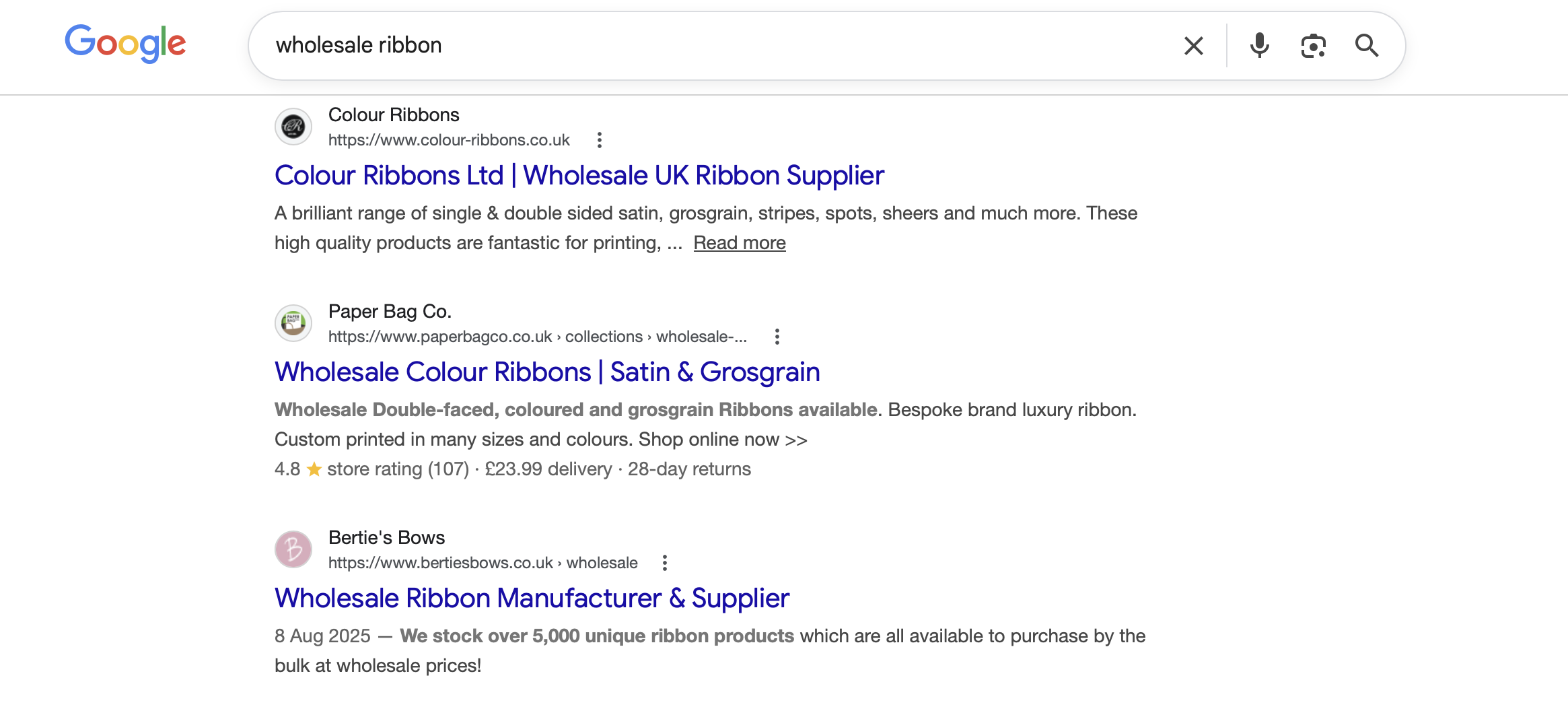Click the Paper Bag Co. site name
1568x715 pixels.
[390, 311]
